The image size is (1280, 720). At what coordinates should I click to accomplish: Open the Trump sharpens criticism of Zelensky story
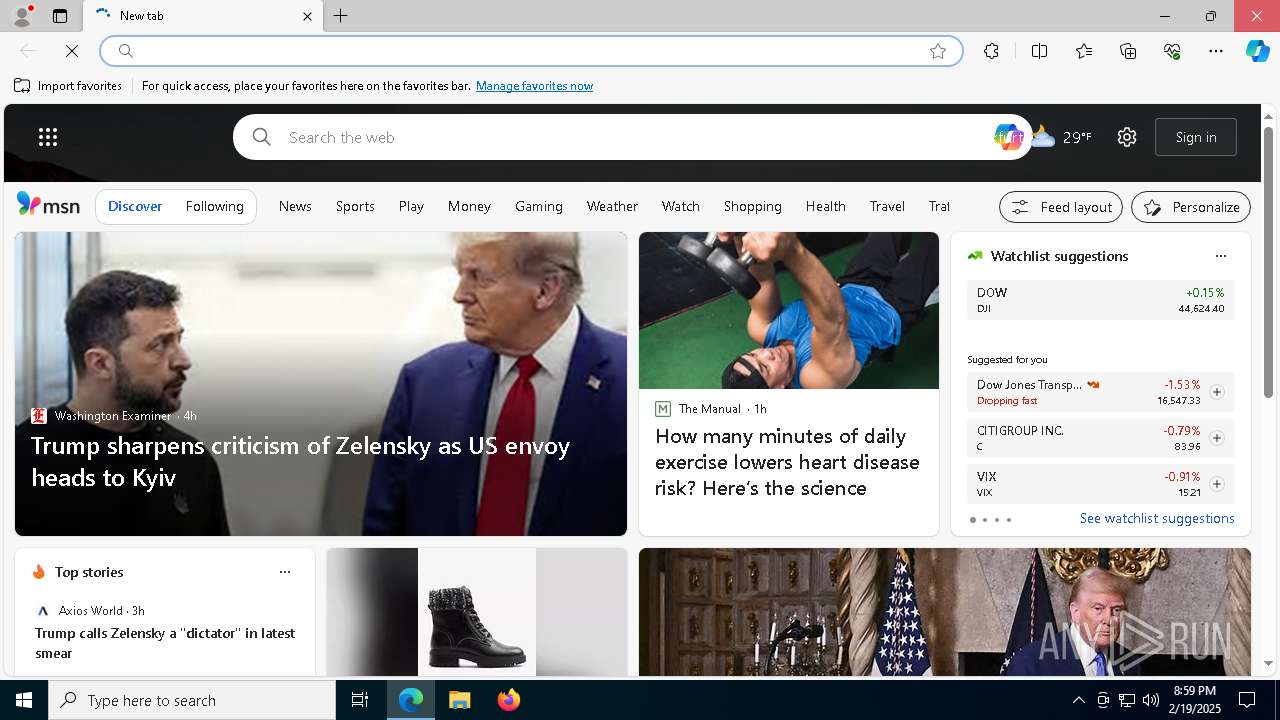(x=300, y=461)
